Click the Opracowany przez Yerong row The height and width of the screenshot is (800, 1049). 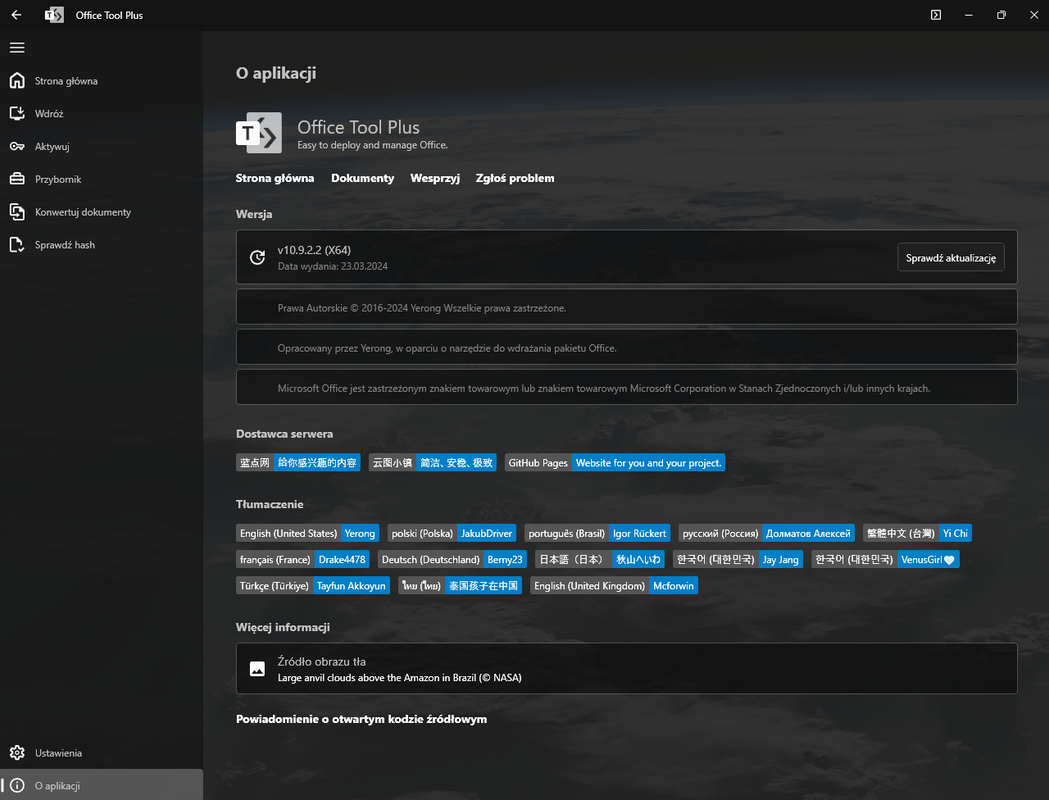[626, 348]
